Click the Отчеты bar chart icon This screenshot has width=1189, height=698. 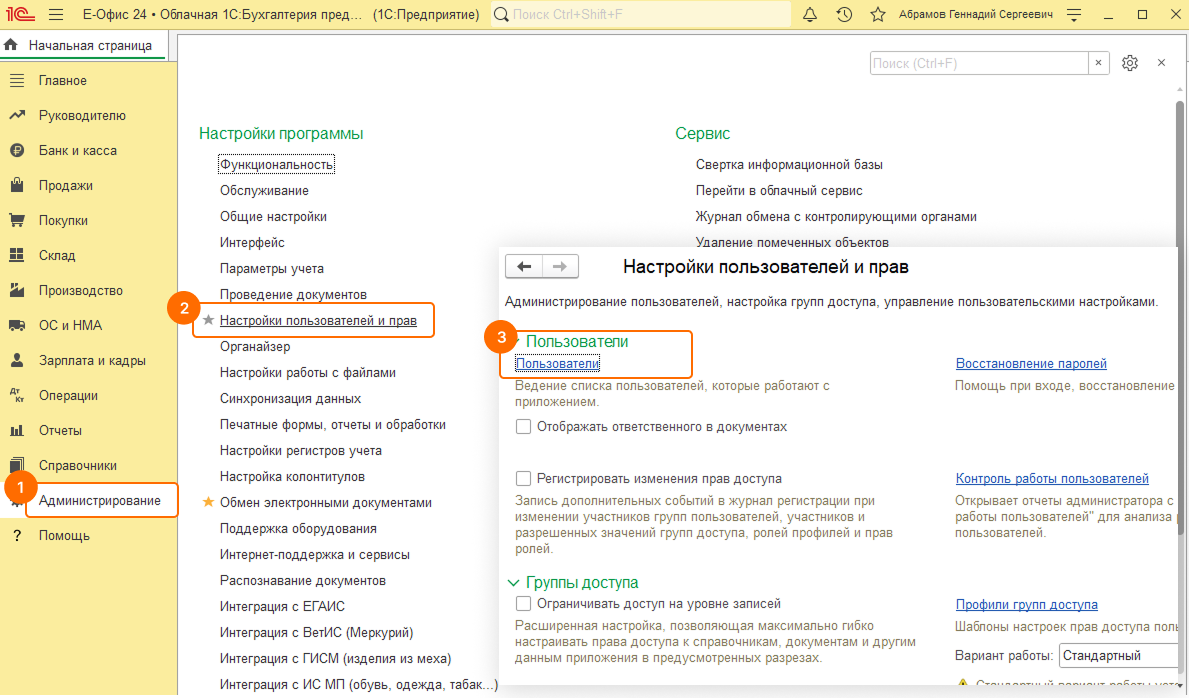coord(17,430)
